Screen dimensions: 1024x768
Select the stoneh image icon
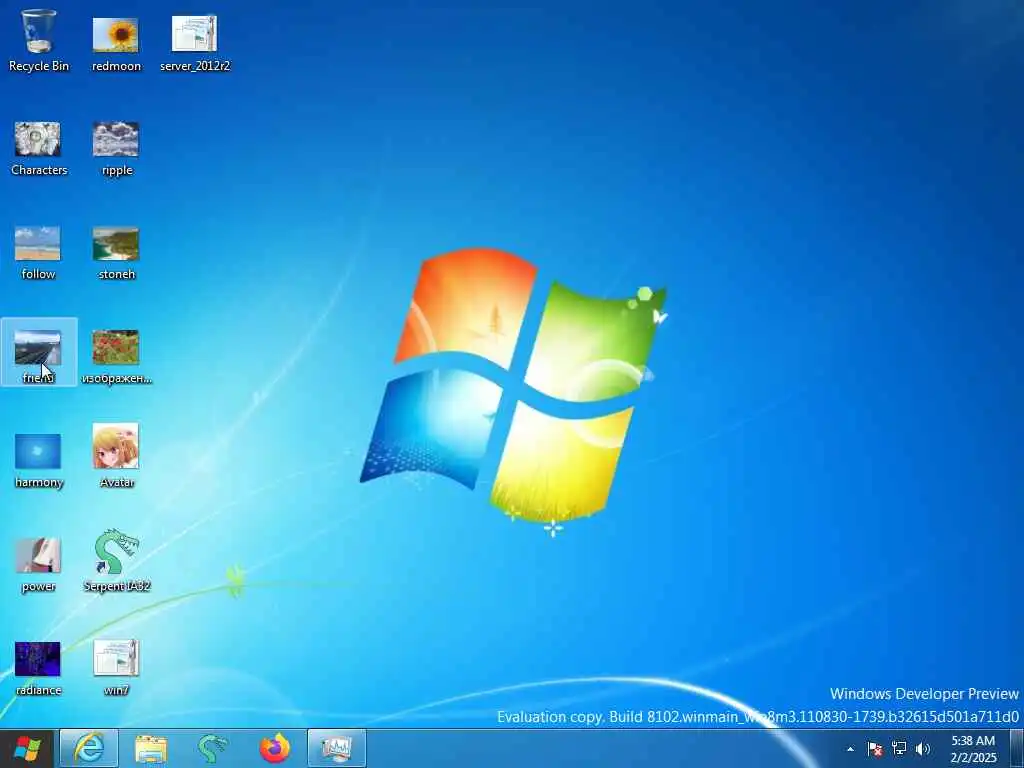tap(116, 253)
